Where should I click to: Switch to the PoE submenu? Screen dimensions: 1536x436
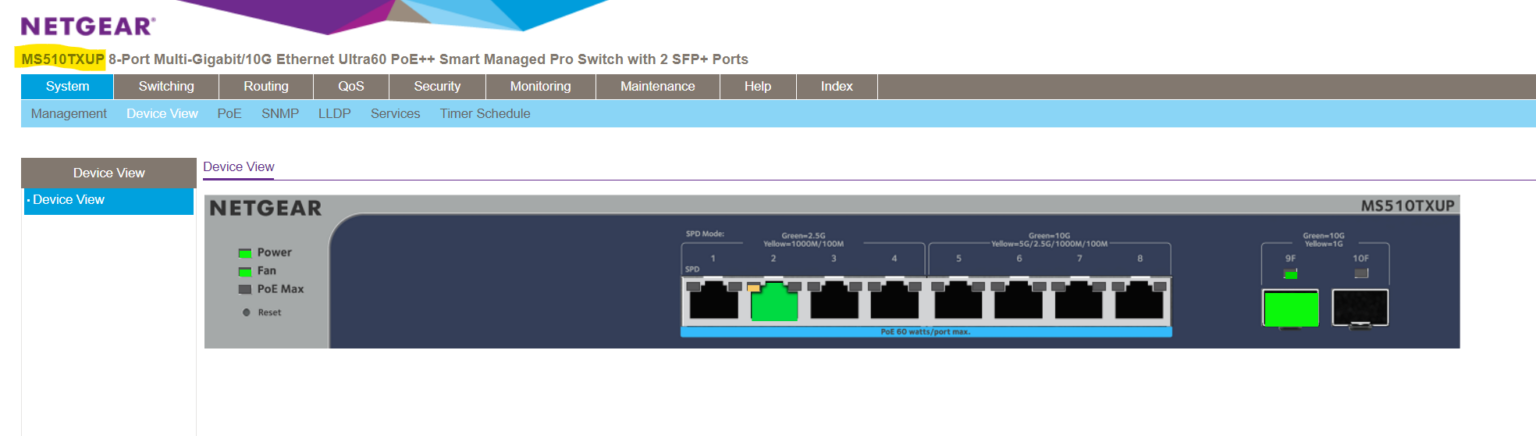coord(229,114)
